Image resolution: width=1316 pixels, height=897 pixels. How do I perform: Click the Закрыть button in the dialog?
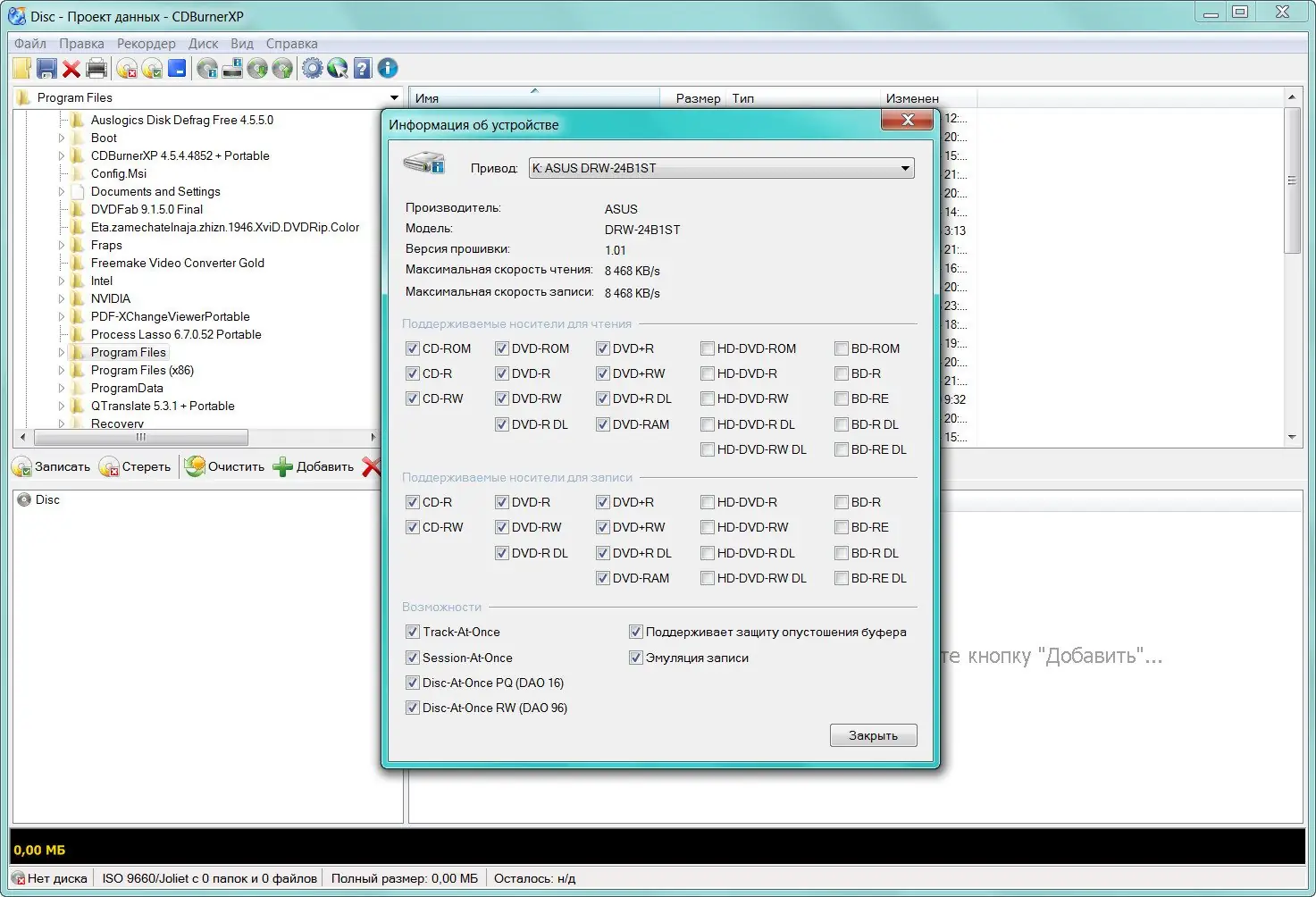click(874, 735)
